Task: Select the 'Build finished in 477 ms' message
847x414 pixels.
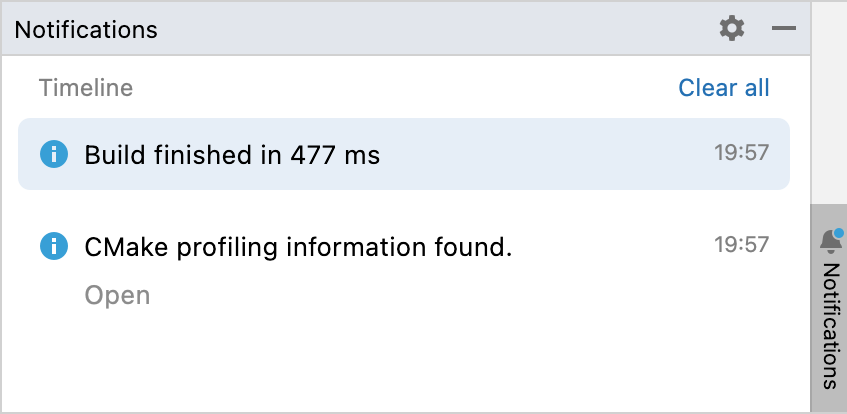Action: [x=232, y=155]
